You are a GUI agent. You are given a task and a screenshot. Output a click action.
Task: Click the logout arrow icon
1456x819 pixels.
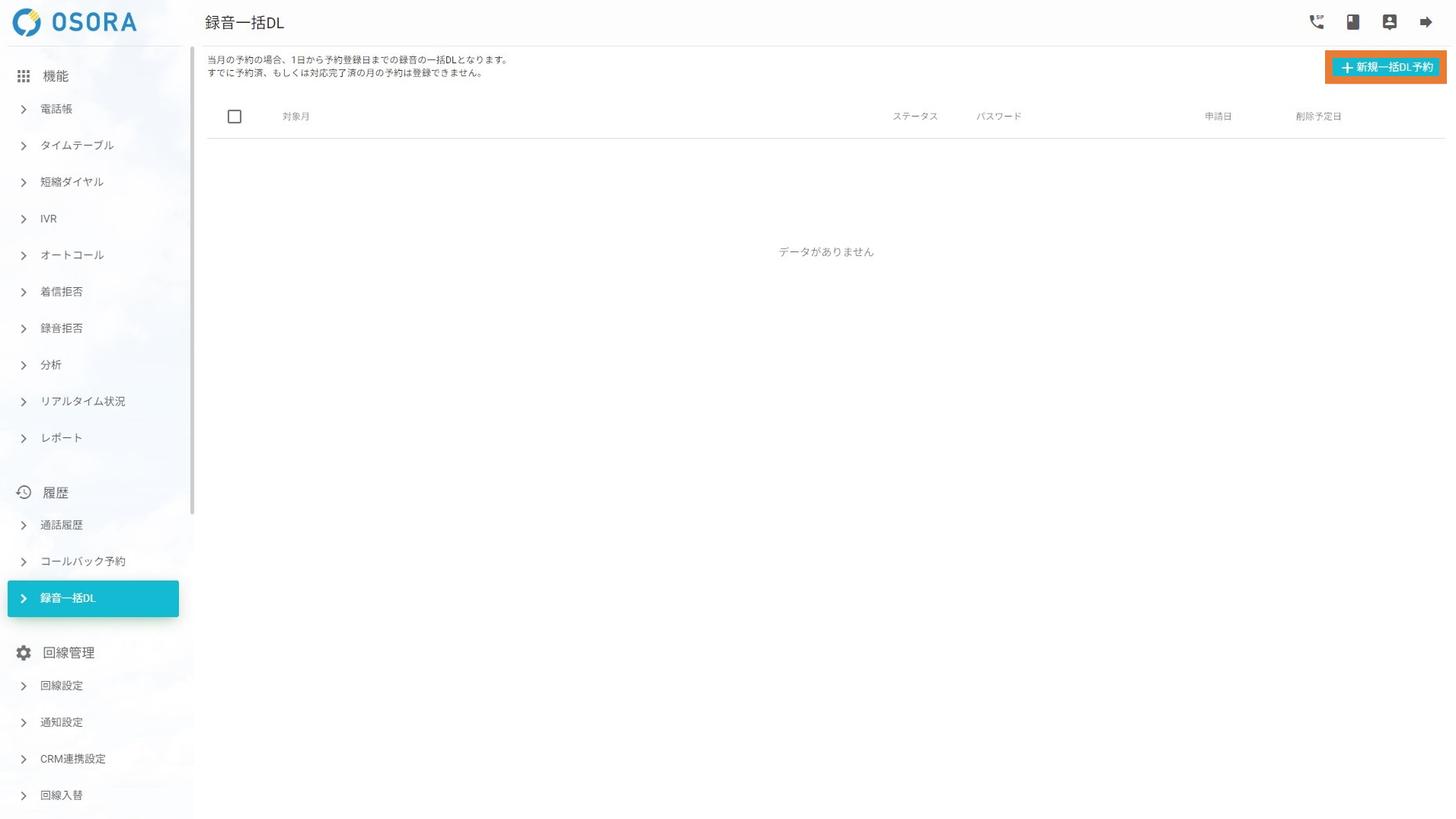pos(1426,22)
